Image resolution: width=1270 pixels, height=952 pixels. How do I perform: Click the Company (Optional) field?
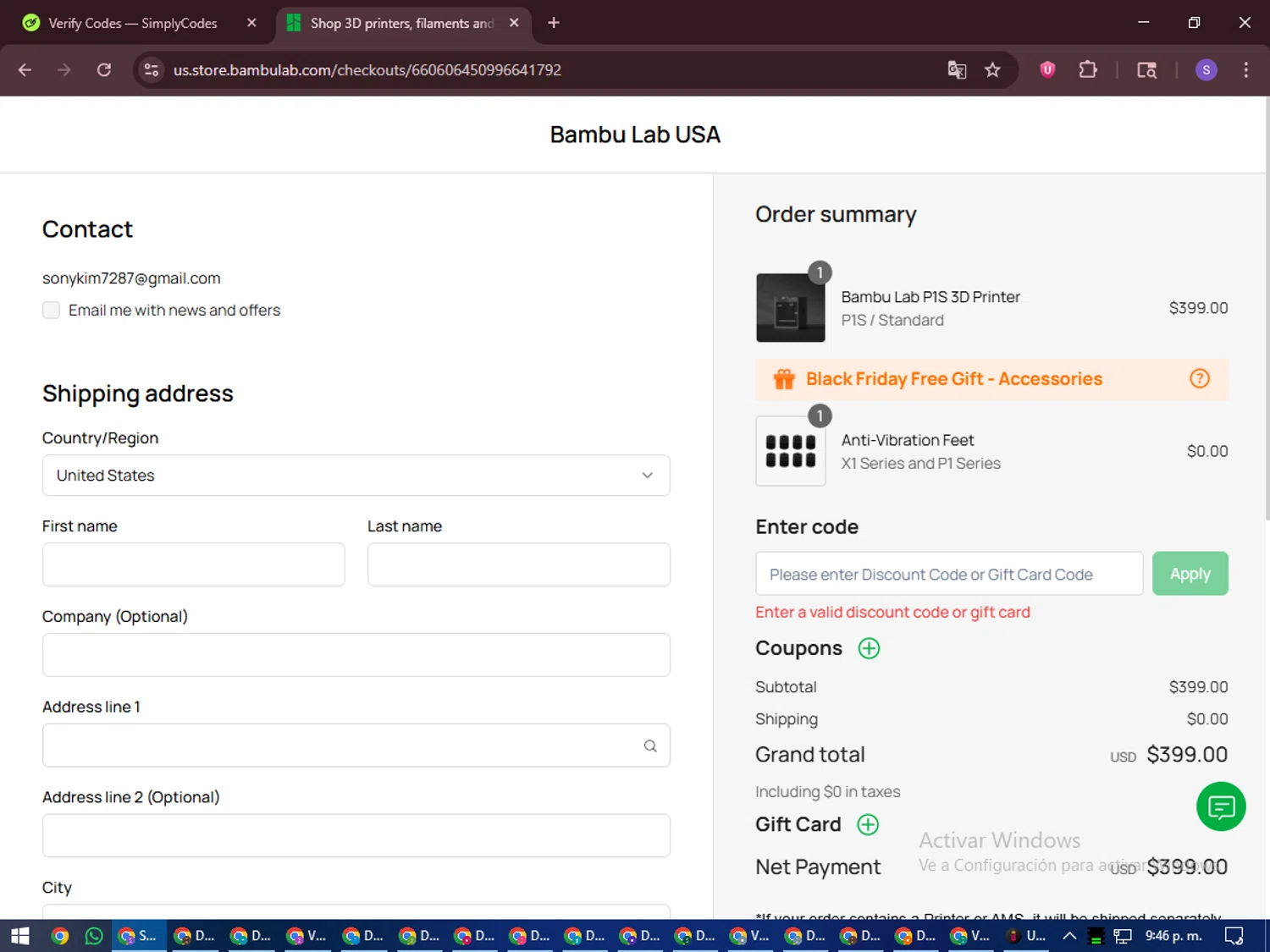356,655
